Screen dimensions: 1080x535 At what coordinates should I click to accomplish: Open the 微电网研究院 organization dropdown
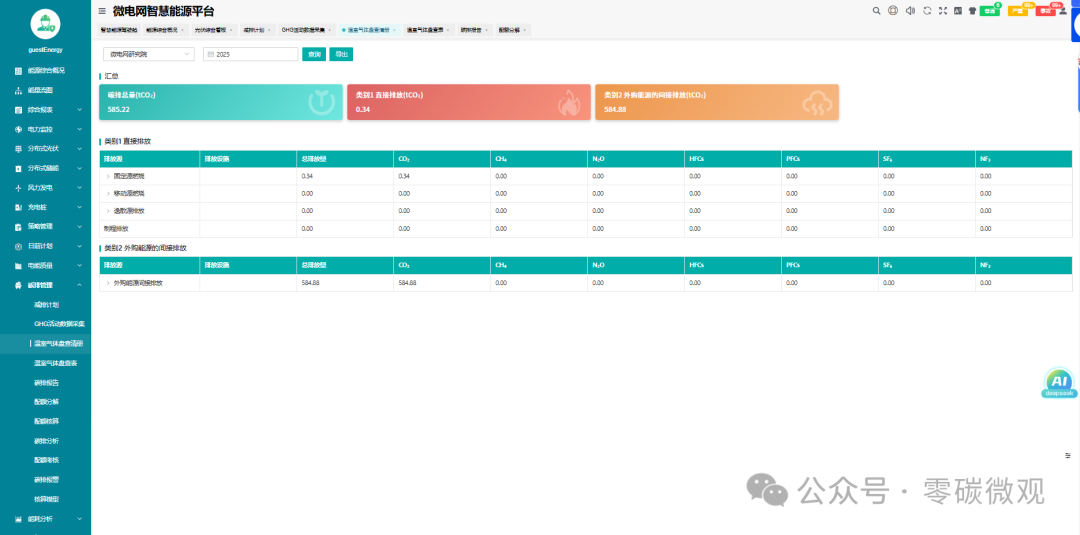coord(149,54)
